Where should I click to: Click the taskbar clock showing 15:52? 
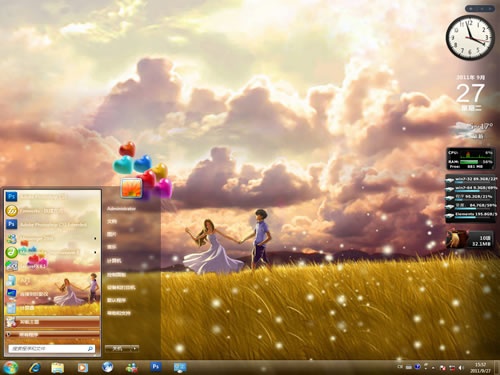tap(480, 368)
